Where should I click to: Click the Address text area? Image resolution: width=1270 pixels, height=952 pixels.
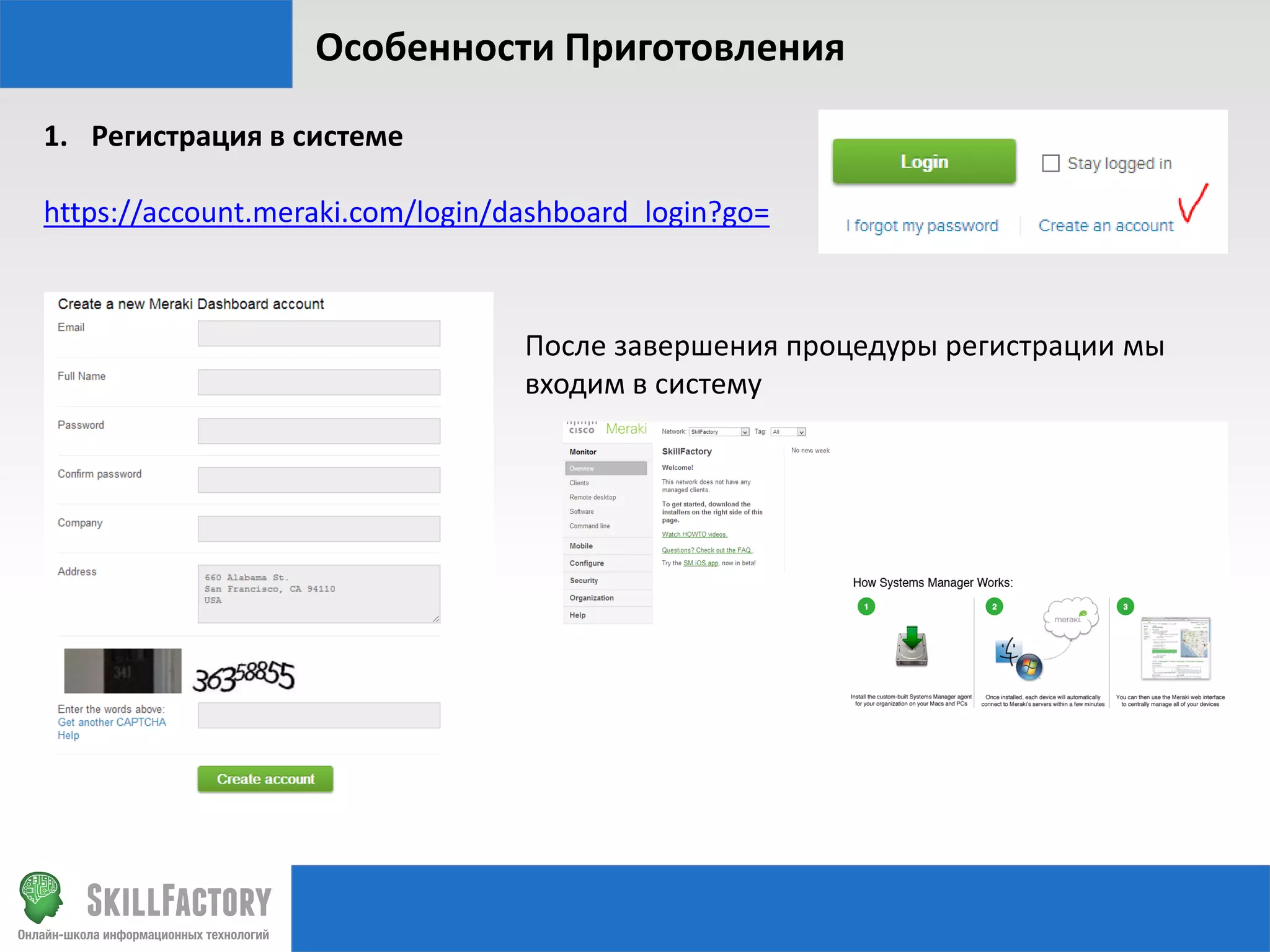click(319, 594)
